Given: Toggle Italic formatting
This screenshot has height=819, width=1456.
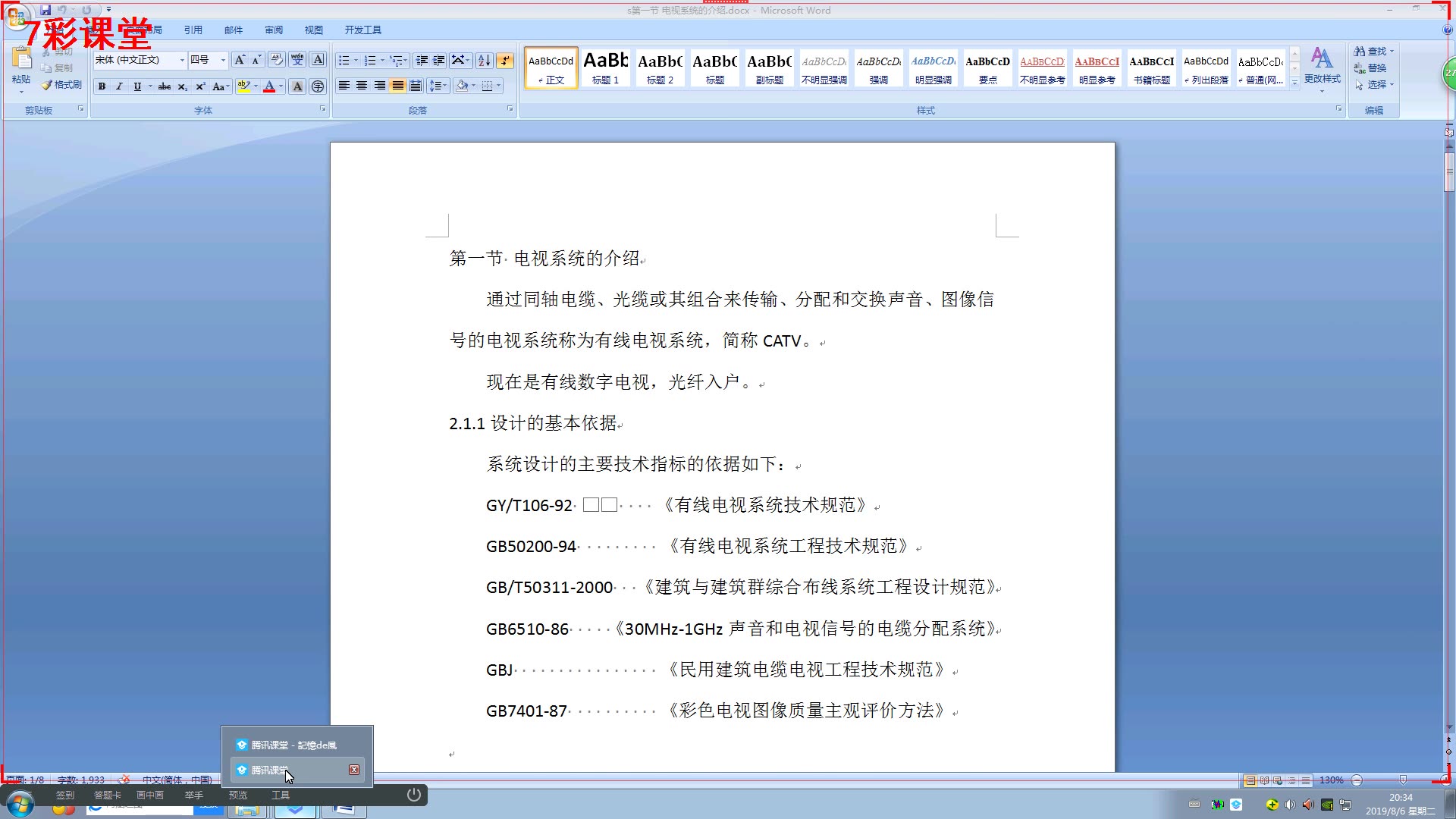Looking at the screenshot, I should 119,86.
